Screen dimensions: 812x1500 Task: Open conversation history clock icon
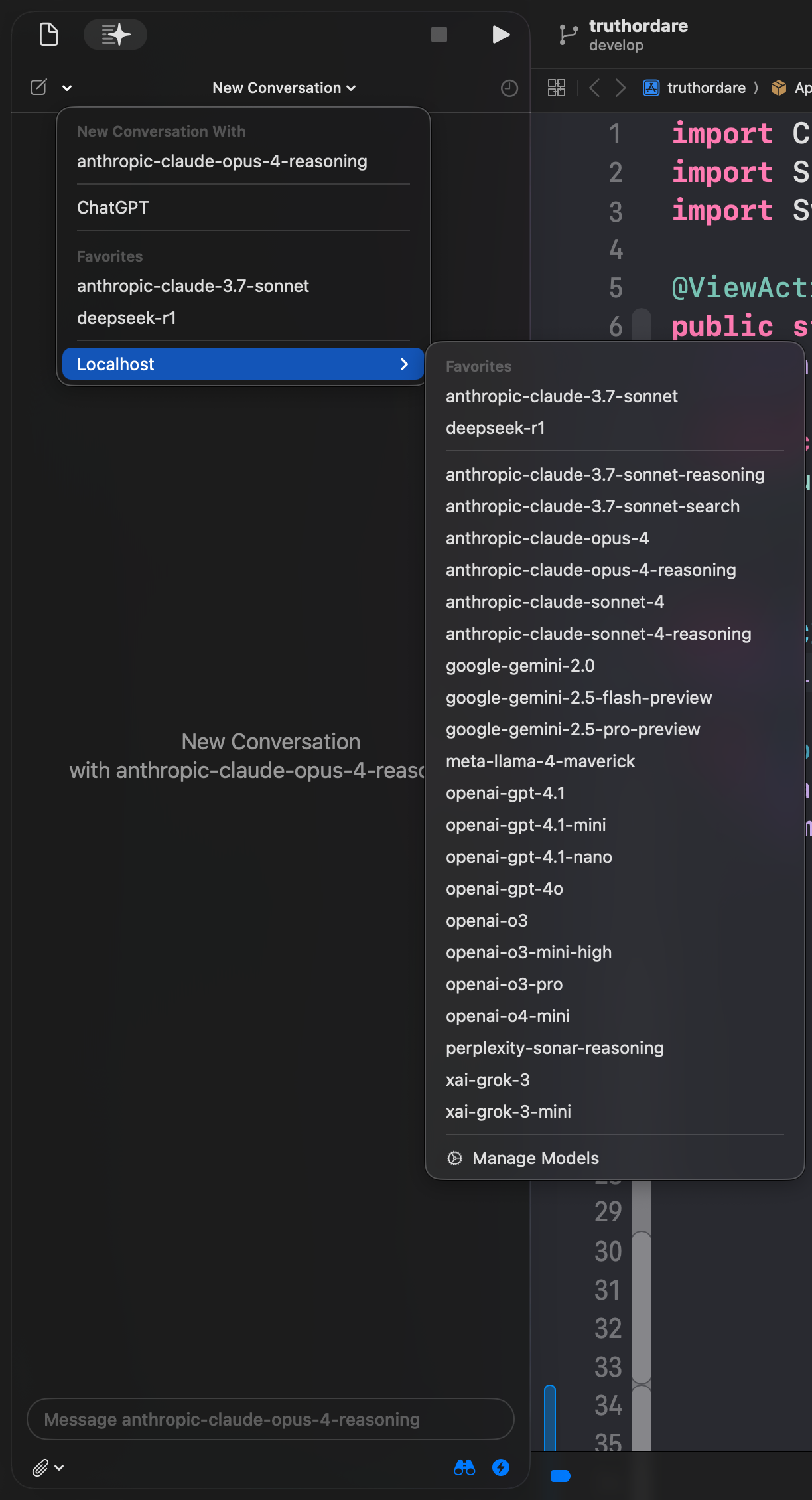pyautogui.click(x=509, y=88)
